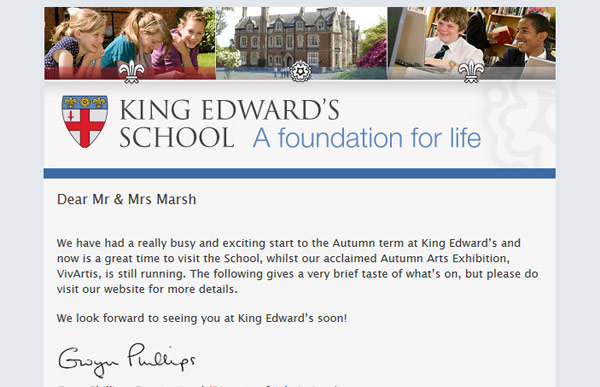Click 'visit our website for more details' text
Screen dimensions: 600x387
tap(147, 289)
